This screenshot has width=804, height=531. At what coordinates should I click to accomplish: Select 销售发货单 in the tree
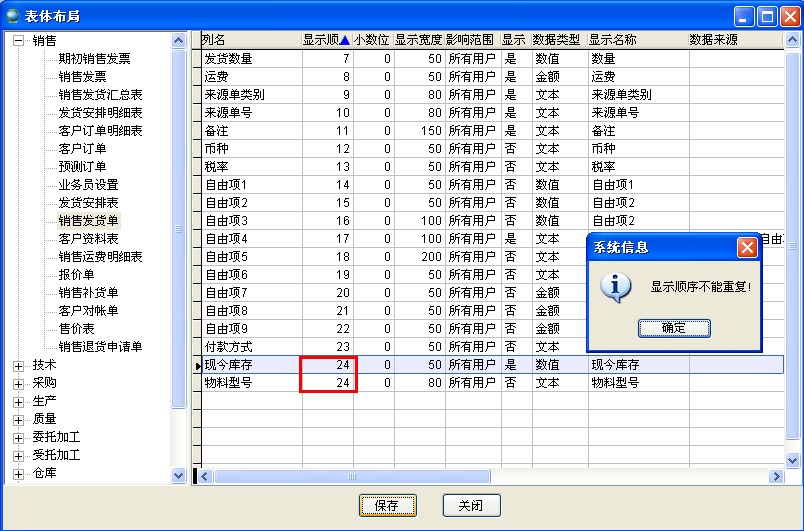(x=88, y=221)
